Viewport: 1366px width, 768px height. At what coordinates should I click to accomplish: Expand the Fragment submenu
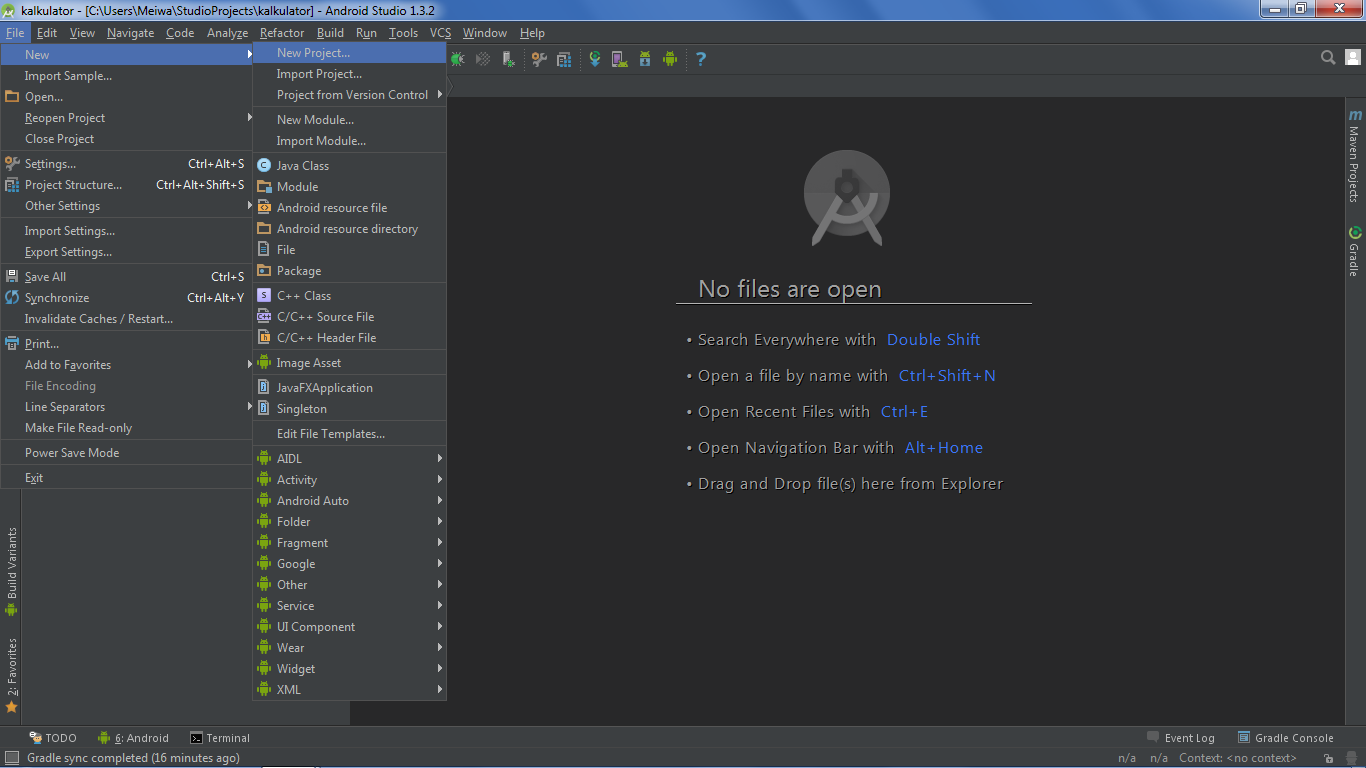pos(349,543)
